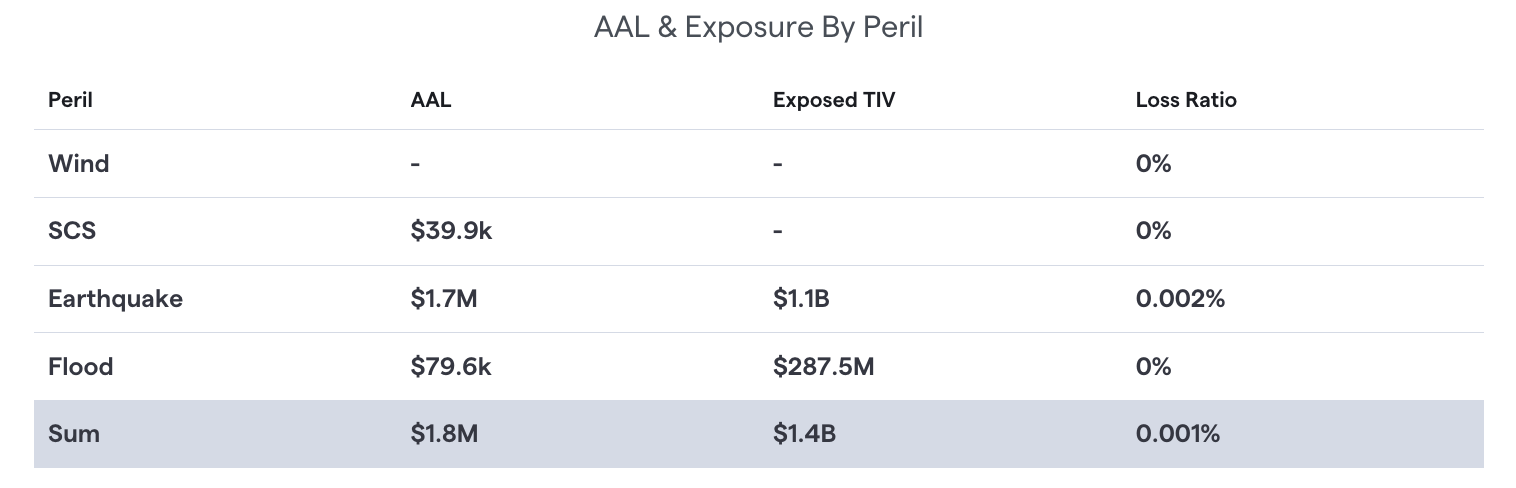Click the Peril column header

[x=70, y=100]
